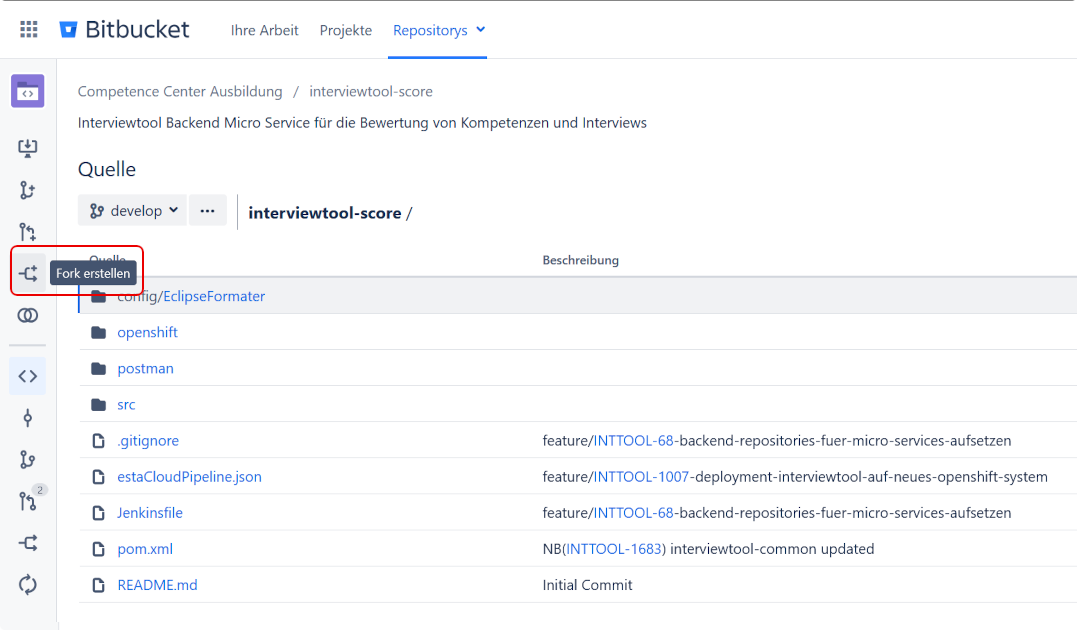Open the Forks list sidebar icon
The height and width of the screenshot is (630, 1077).
pos(27,543)
